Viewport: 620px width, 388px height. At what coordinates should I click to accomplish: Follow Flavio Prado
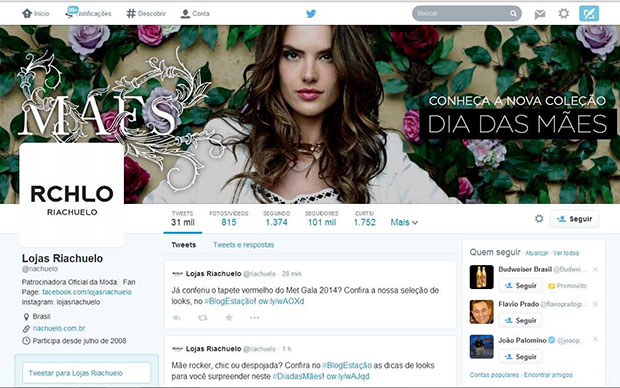pos(521,320)
